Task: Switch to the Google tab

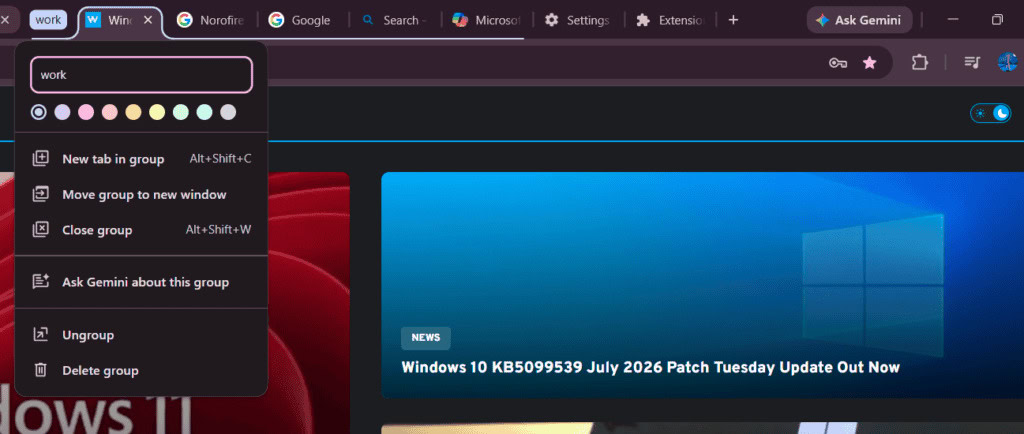Action: click(302, 20)
